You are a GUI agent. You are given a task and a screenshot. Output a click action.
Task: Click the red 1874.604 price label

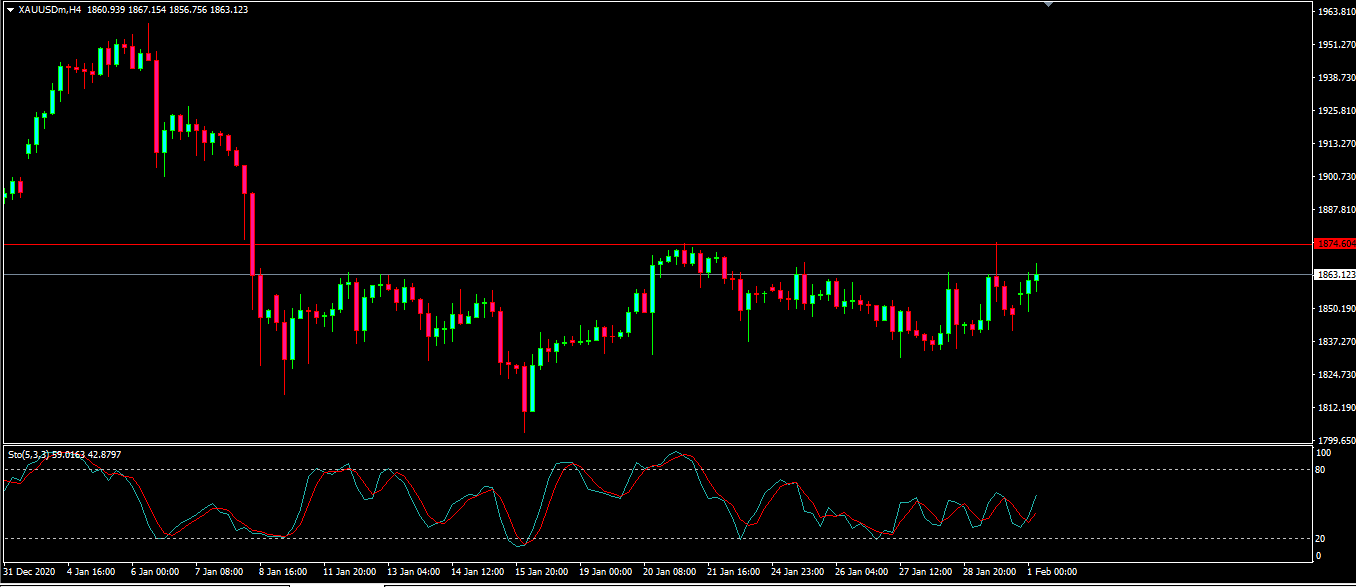click(x=1335, y=243)
